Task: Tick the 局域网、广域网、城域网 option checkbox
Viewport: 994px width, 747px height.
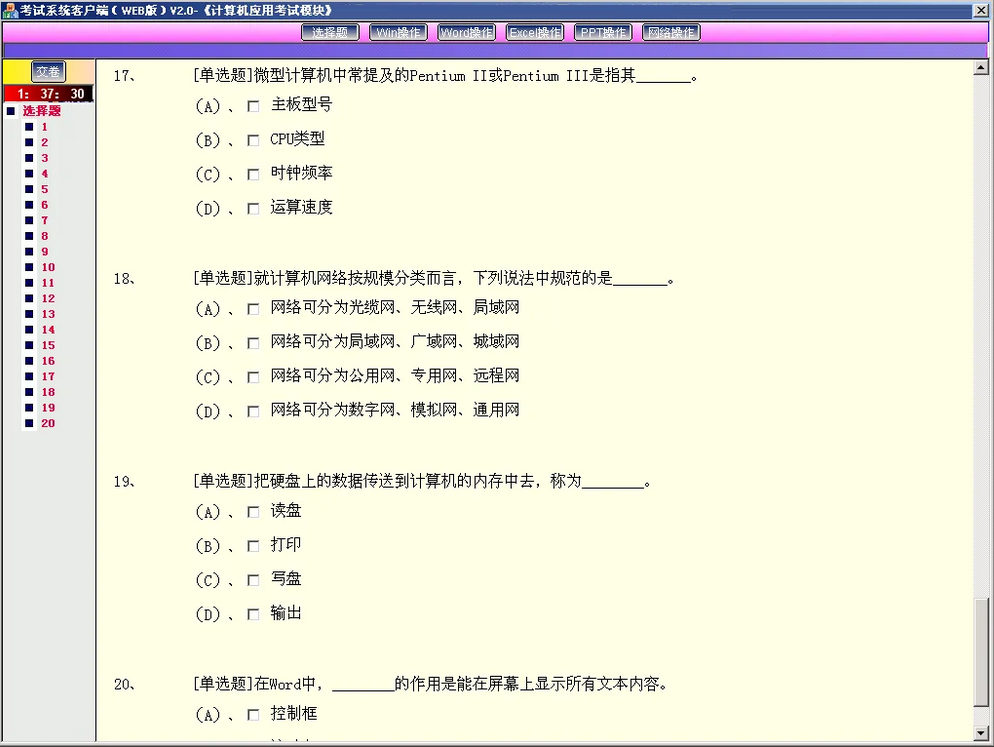Action: pyautogui.click(x=253, y=343)
